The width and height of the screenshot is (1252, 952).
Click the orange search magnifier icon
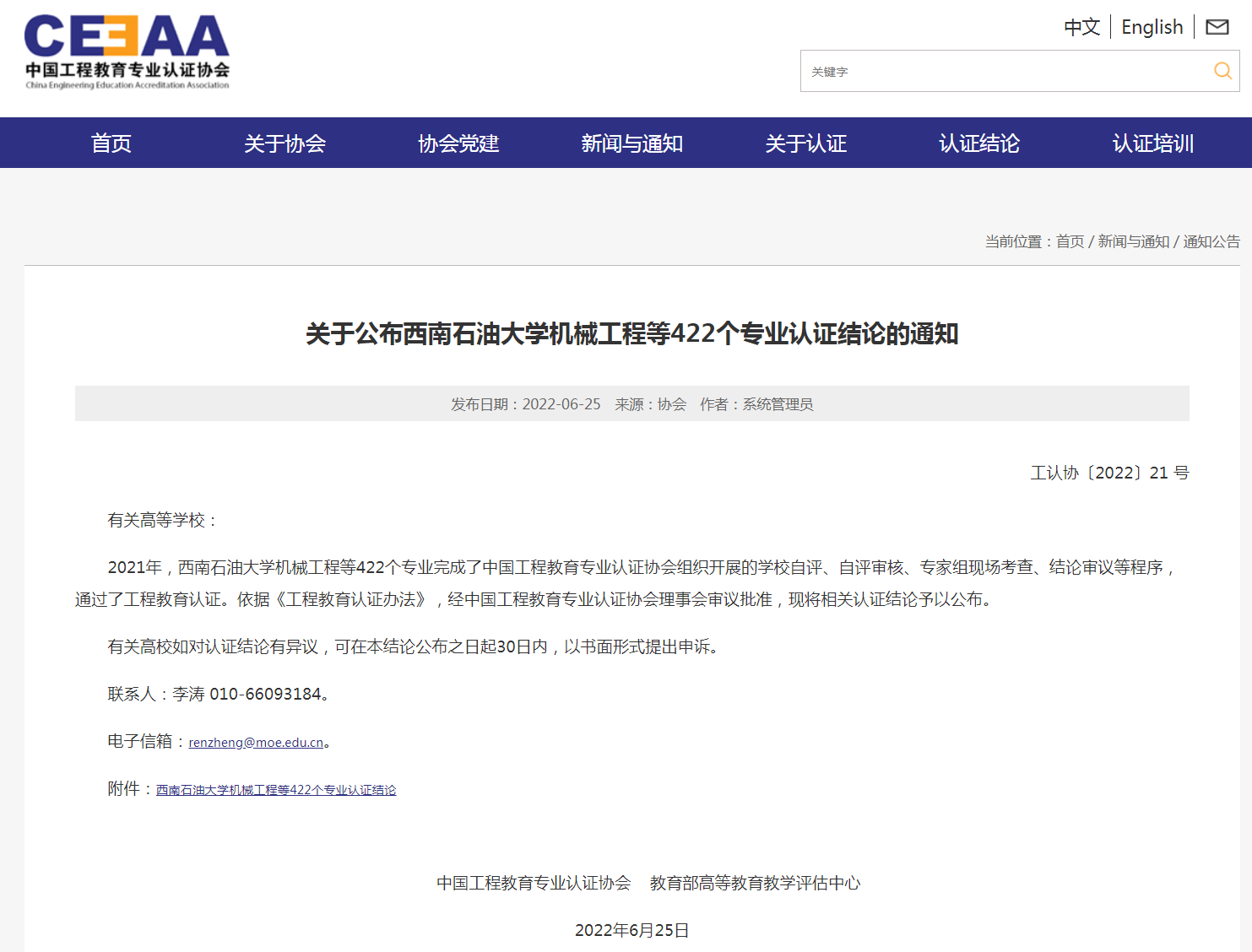[x=1222, y=71]
